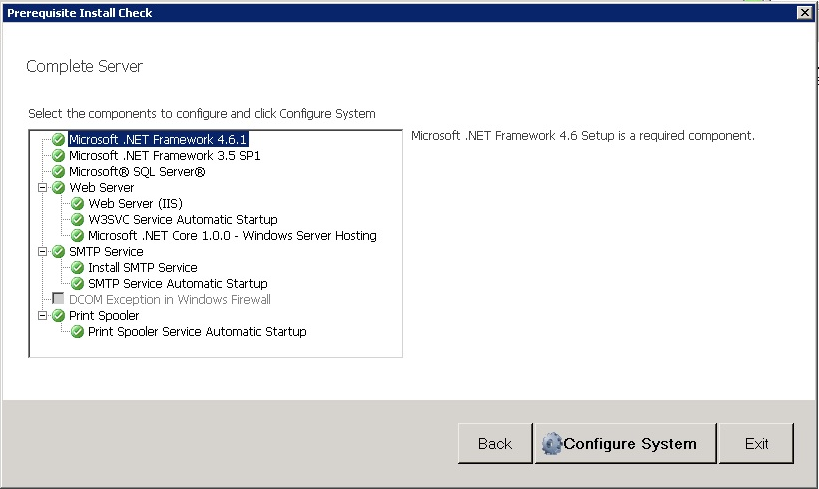Image resolution: width=819 pixels, height=489 pixels.
Task: Select Microsoft .NET Framework 3.5 SP1 item
Action: click(x=165, y=156)
